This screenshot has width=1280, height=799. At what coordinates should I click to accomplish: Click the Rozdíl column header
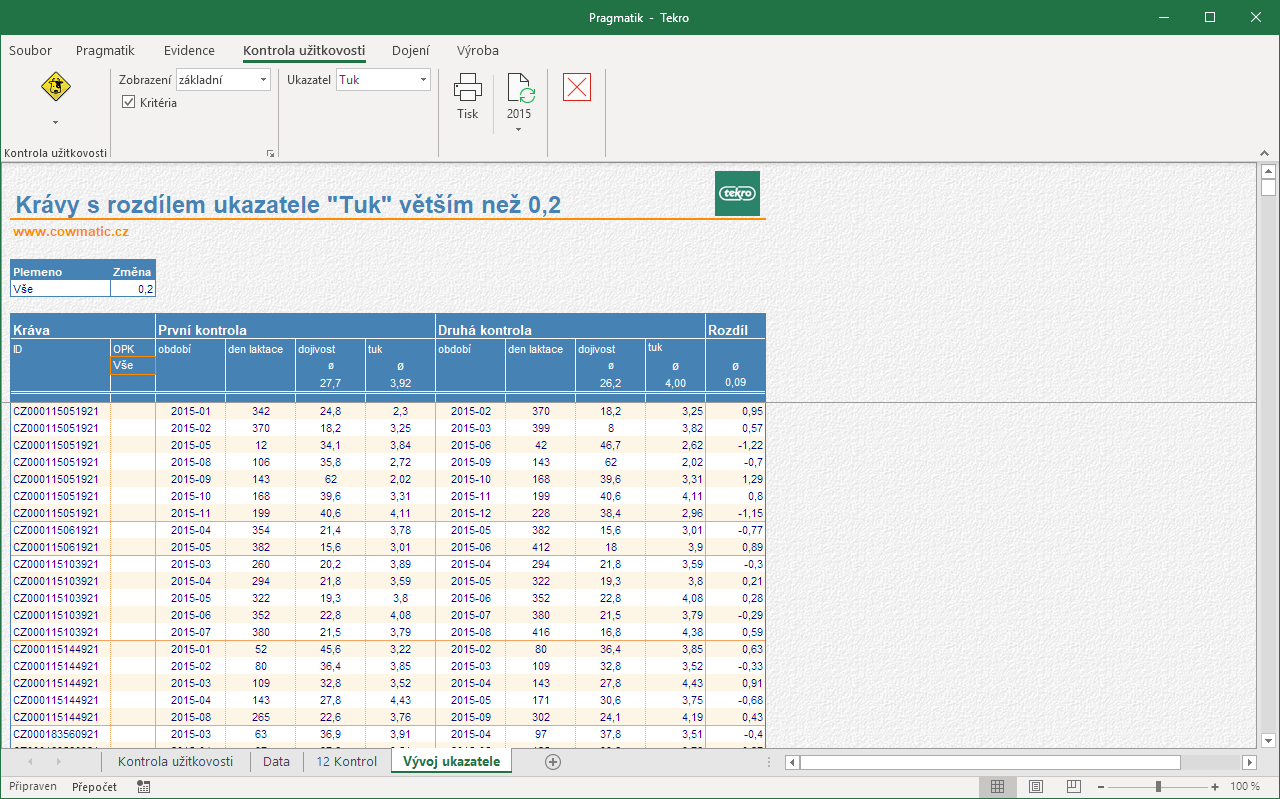coord(736,329)
